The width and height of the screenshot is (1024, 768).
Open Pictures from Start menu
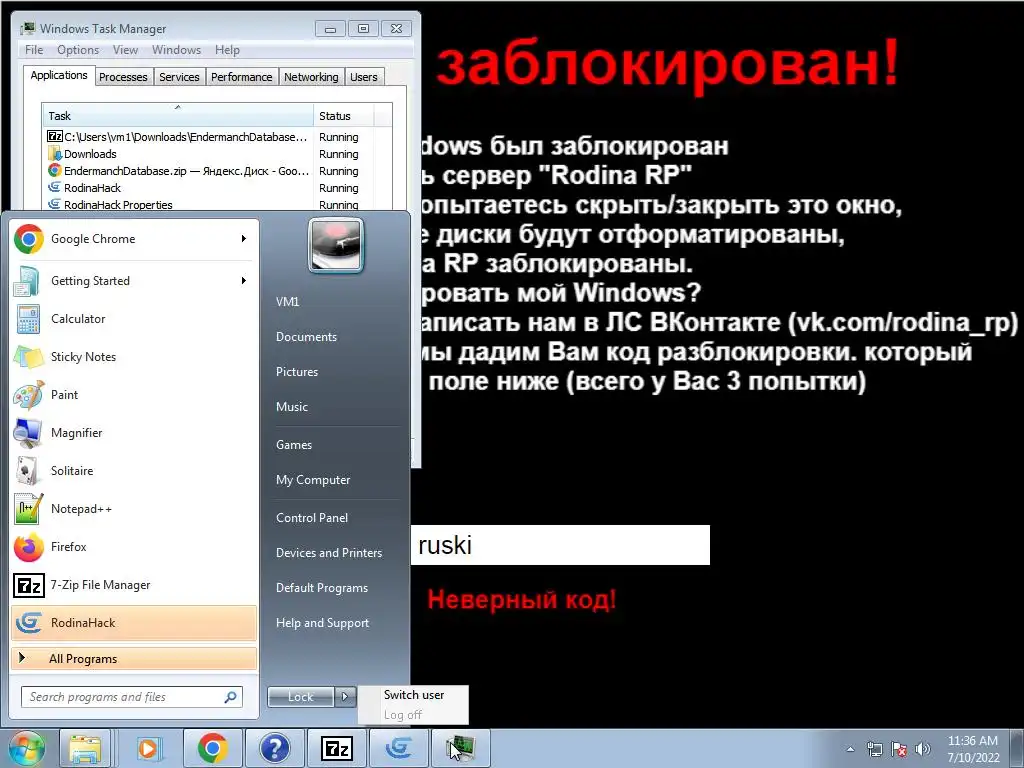pyautogui.click(x=296, y=372)
